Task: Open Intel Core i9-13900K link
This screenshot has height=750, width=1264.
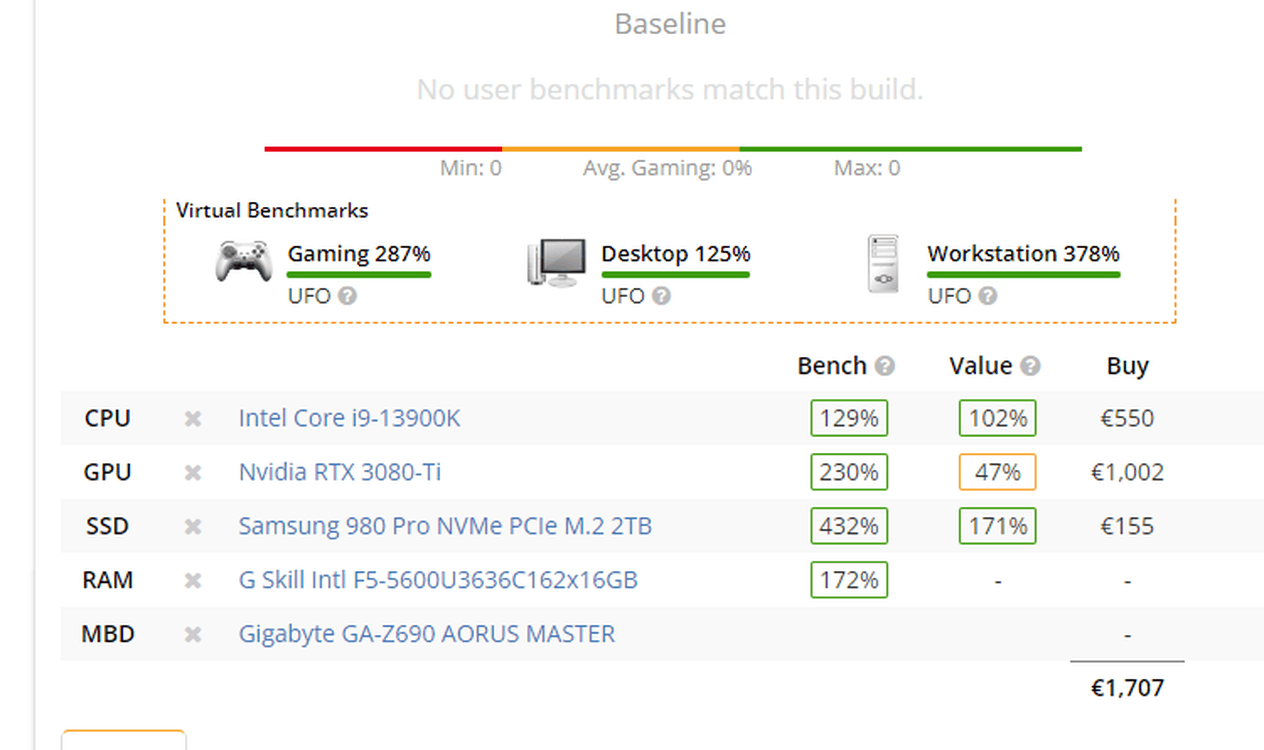Action: coord(349,418)
